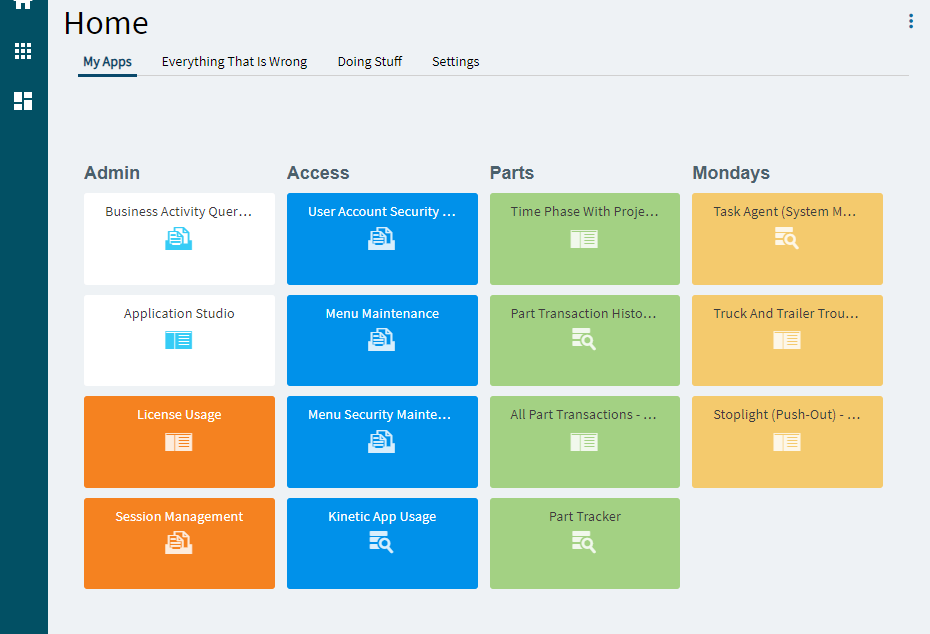Open the dashboard layout icon in sidebar

pos(23,101)
